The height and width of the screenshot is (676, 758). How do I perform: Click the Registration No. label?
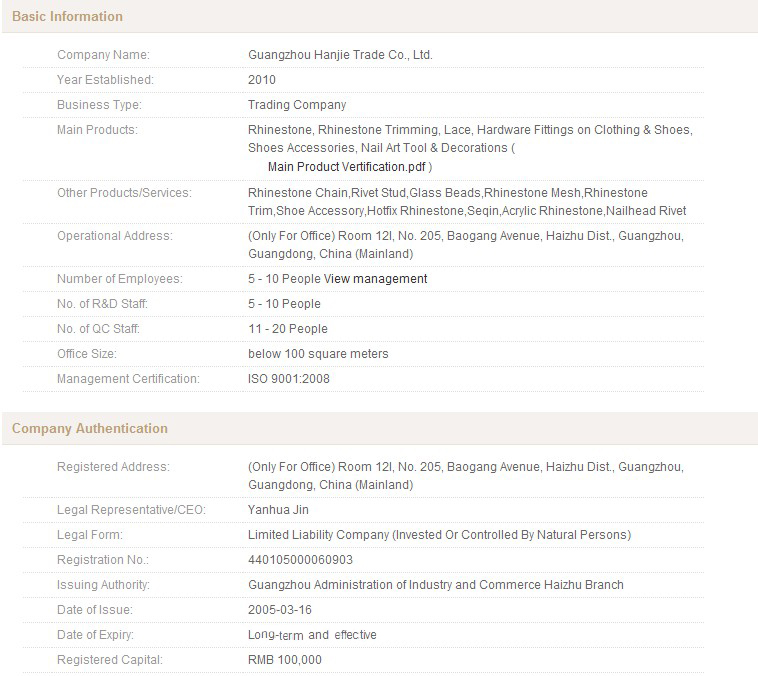[103, 560]
